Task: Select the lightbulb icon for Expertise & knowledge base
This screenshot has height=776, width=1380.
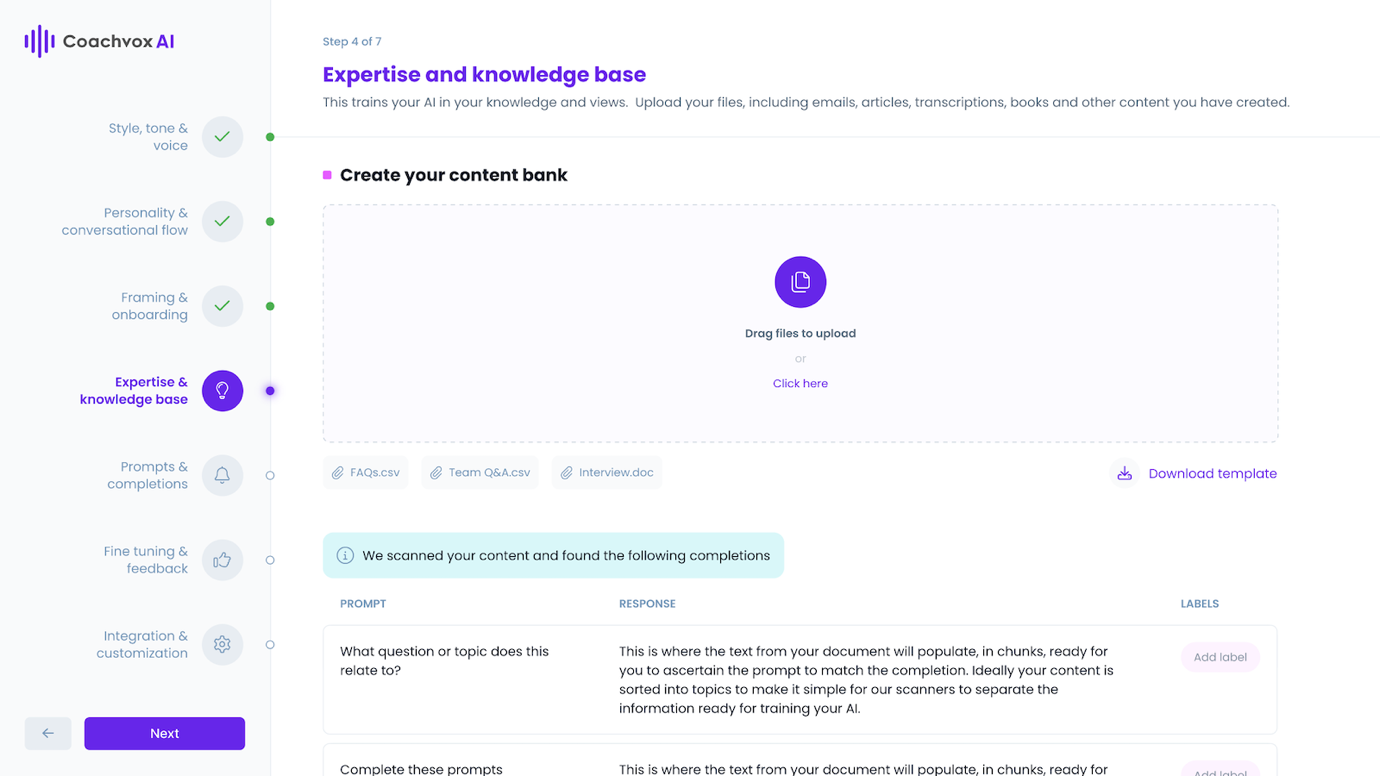Action: (221, 390)
